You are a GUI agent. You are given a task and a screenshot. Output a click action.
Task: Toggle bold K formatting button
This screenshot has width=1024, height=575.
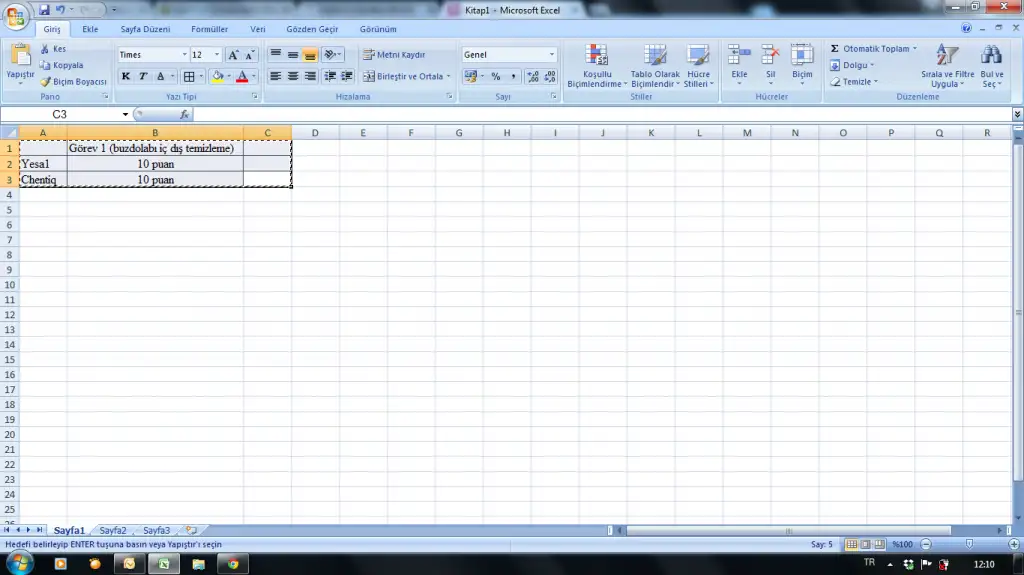click(x=126, y=77)
